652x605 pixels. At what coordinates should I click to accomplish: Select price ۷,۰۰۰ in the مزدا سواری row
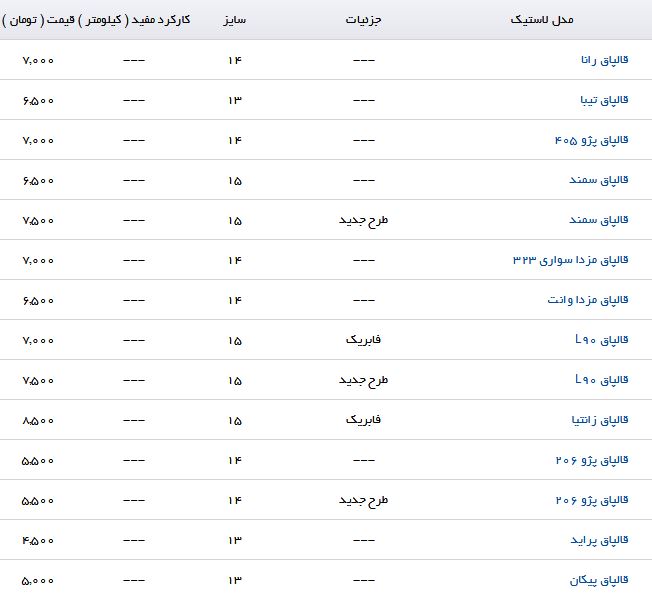(x=38, y=261)
